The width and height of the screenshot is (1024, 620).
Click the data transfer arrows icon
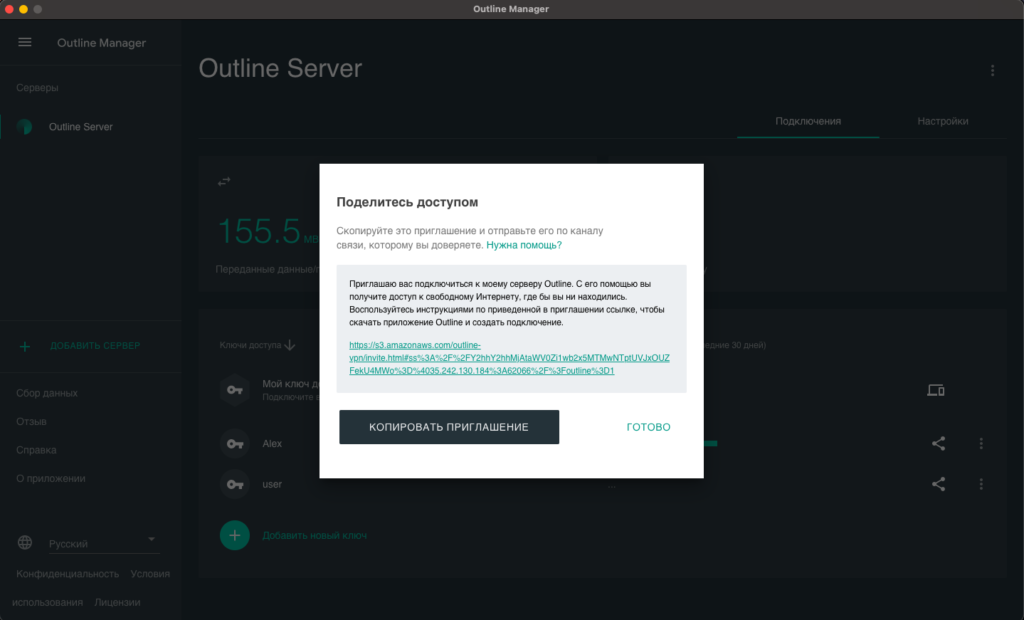coord(224,182)
